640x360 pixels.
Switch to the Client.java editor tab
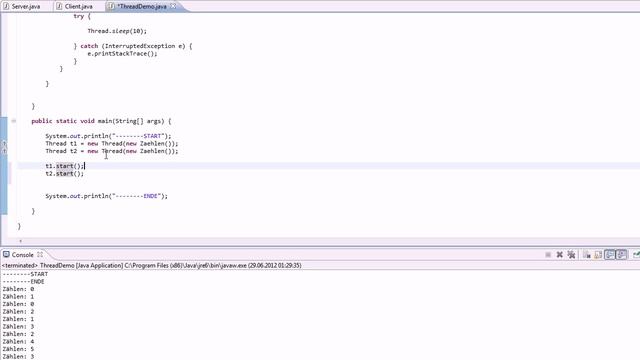(x=78, y=7)
